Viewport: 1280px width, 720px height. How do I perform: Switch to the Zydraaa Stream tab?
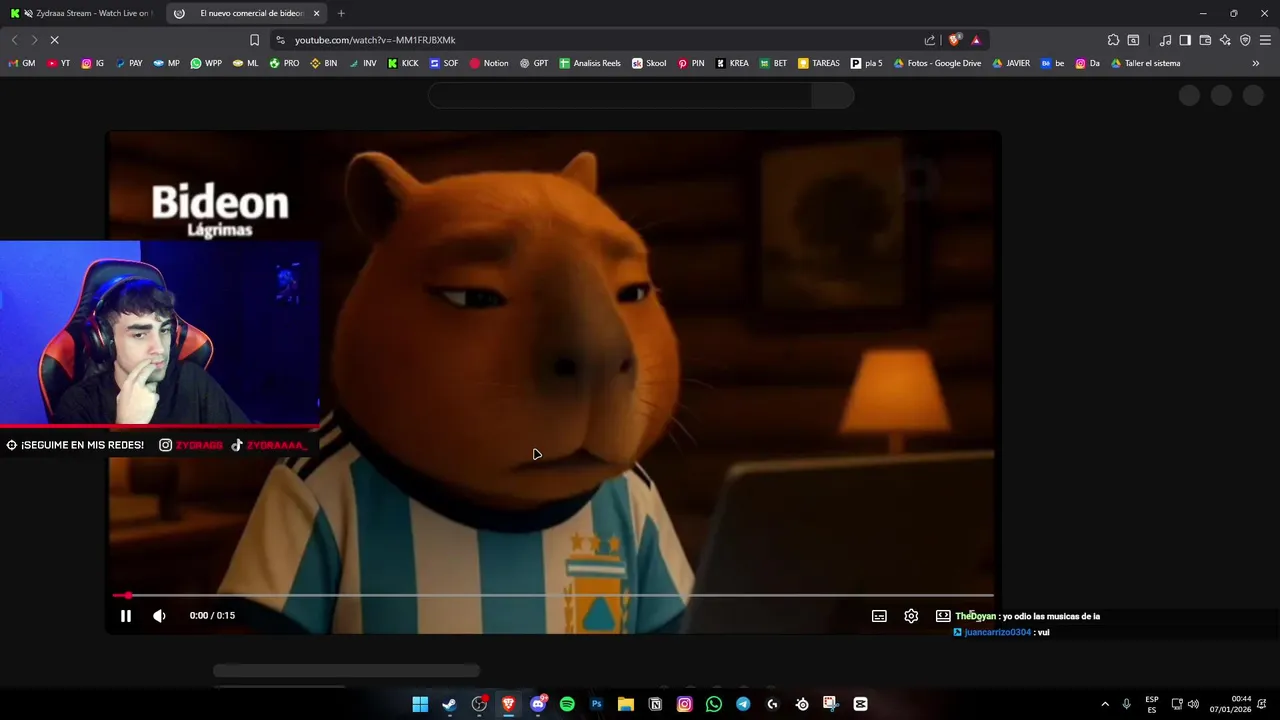pyautogui.click(x=80, y=13)
